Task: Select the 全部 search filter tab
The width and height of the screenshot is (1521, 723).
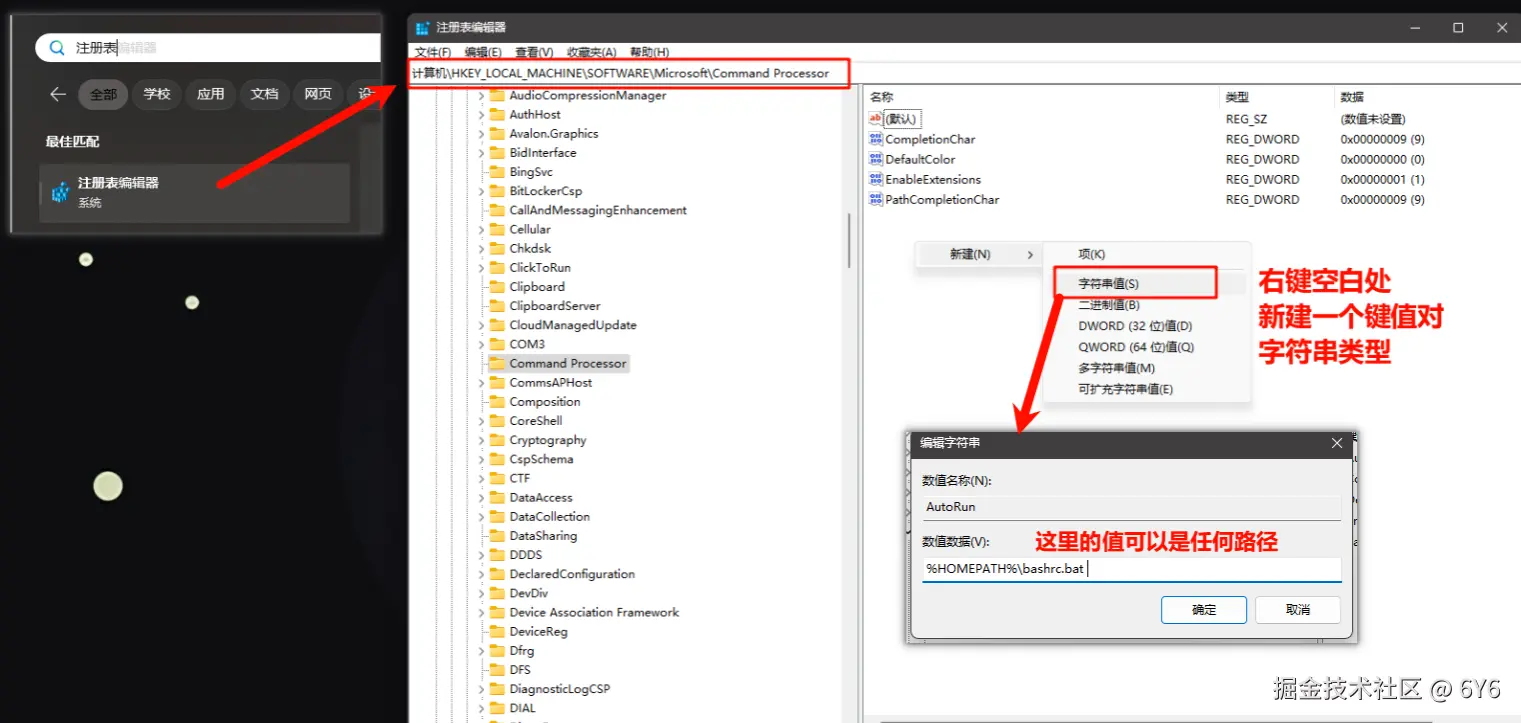Action: tap(103, 94)
